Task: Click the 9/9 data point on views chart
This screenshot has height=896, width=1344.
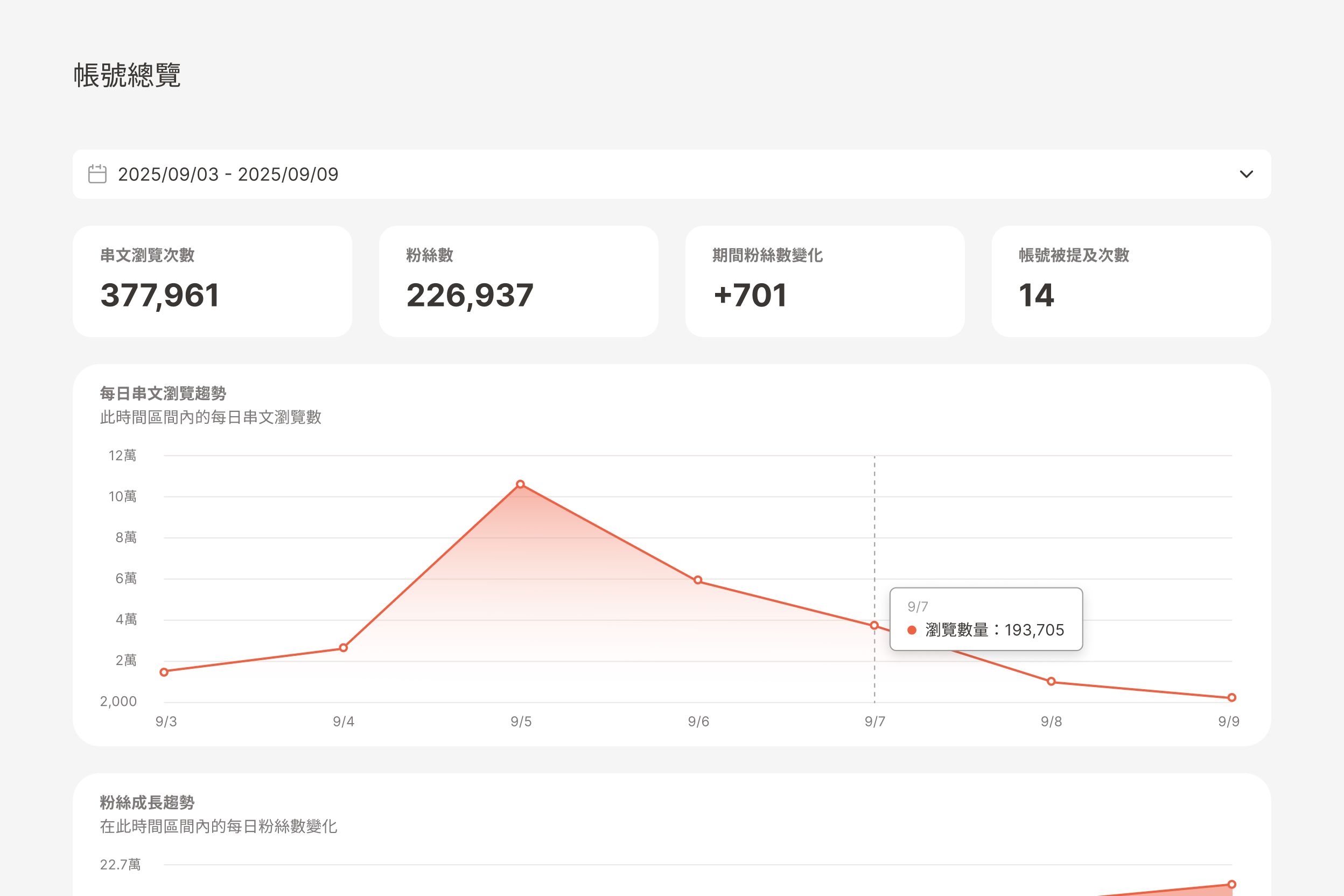Action: (1232, 698)
